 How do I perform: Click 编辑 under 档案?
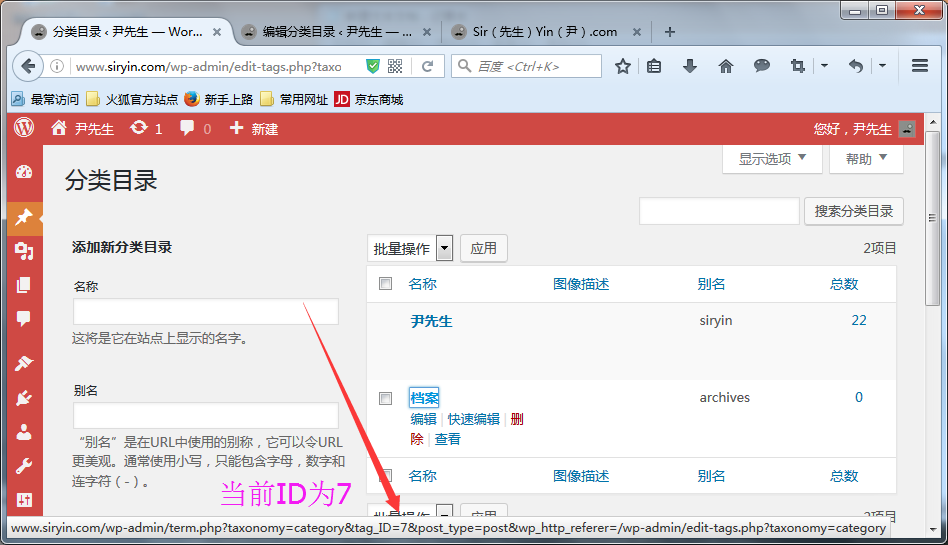click(x=423, y=419)
